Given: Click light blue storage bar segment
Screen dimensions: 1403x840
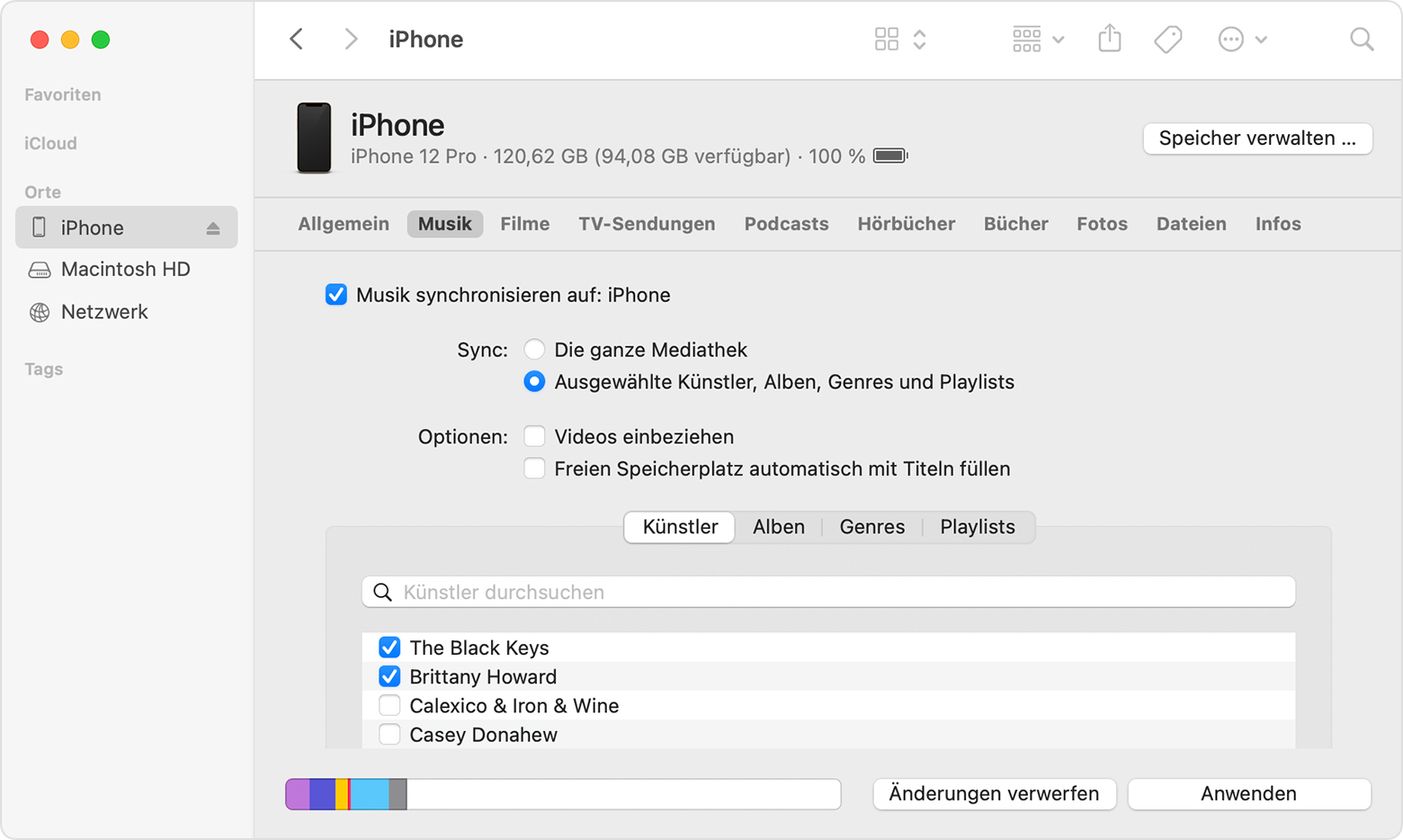Looking at the screenshot, I should (369, 794).
